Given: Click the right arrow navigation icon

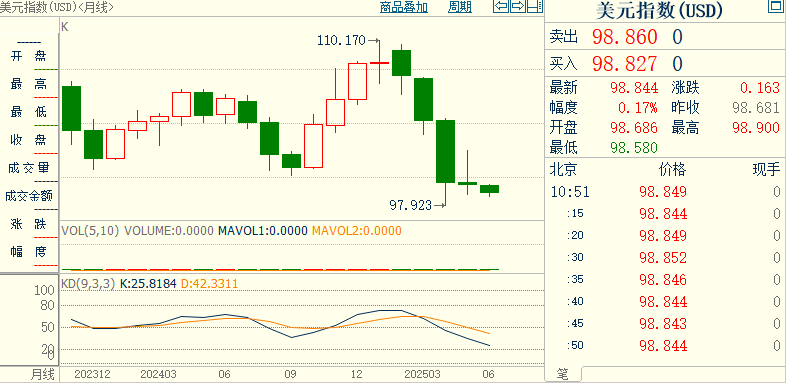Looking at the screenshot, I should point(518,7).
